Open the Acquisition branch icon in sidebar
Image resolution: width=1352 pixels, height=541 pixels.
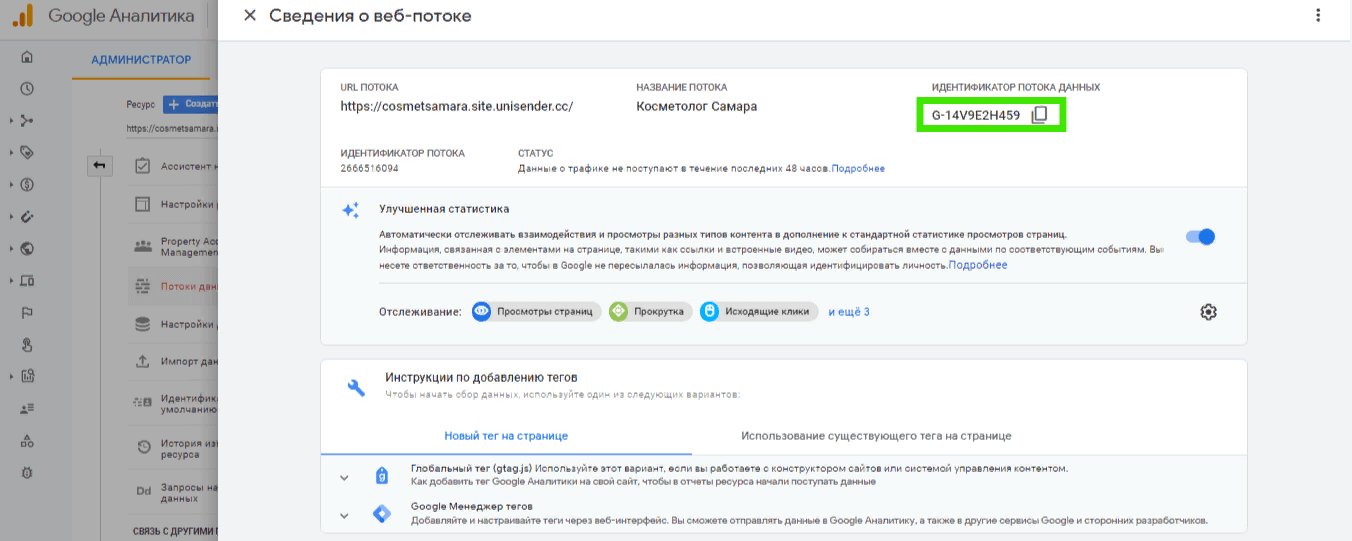point(27,121)
